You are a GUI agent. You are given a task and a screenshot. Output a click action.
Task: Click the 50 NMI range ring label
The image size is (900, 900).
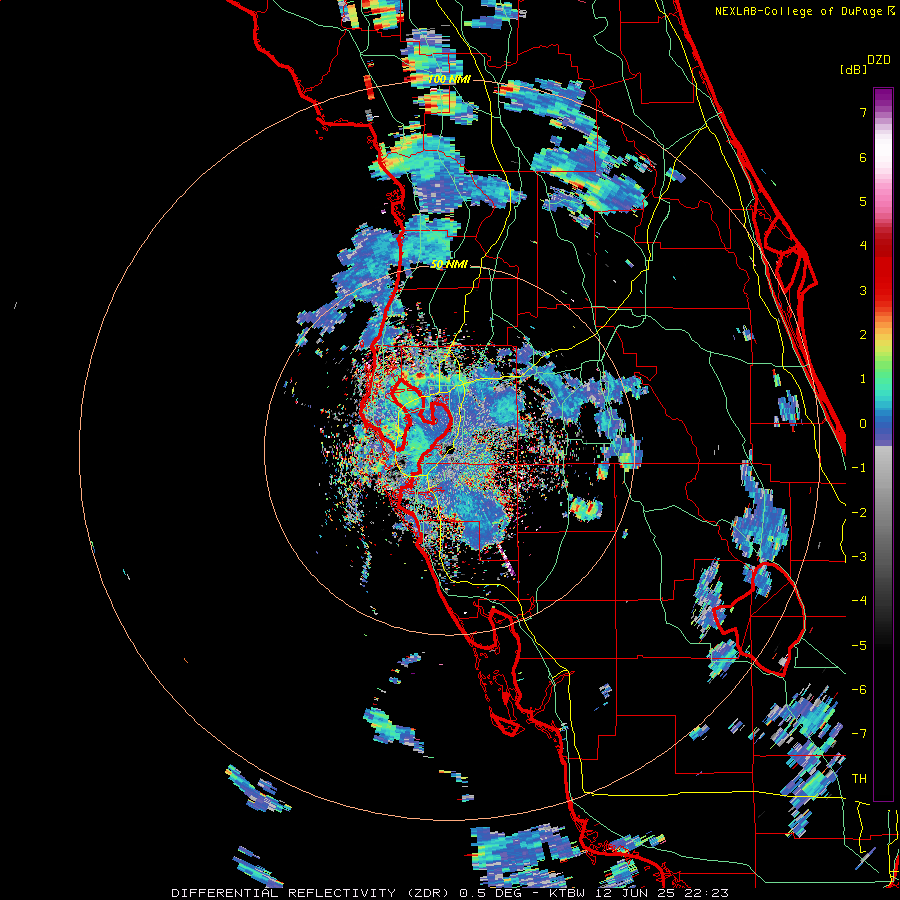pyautogui.click(x=449, y=265)
